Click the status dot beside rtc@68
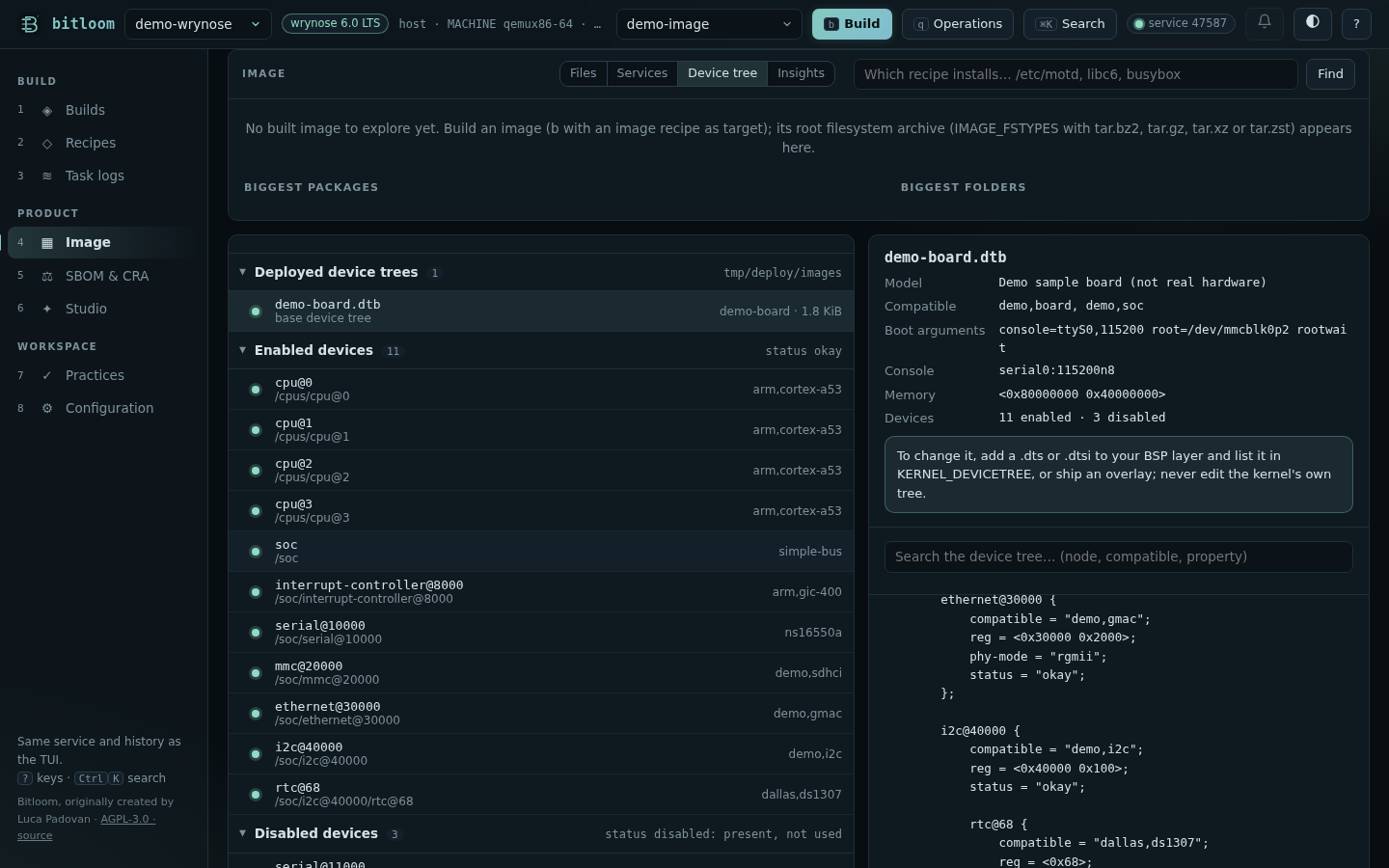 [x=256, y=795]
